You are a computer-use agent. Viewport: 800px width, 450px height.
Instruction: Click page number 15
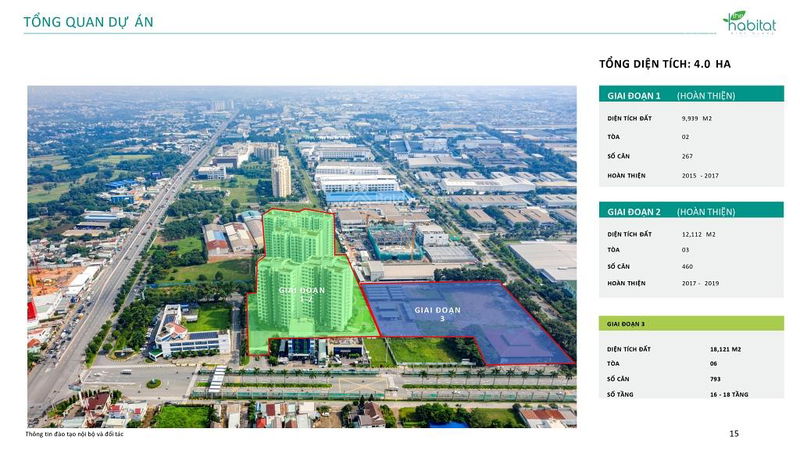coord(734,434)
